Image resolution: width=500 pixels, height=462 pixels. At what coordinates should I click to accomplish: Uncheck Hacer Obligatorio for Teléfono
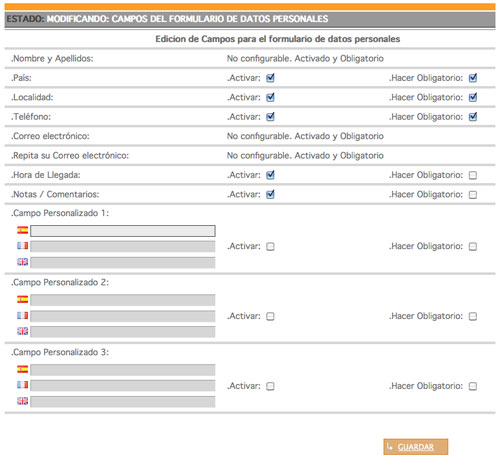pos(473,117)
